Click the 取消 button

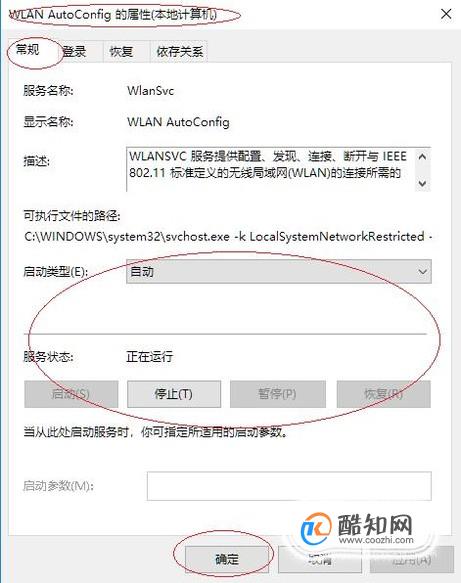point(320,559)
